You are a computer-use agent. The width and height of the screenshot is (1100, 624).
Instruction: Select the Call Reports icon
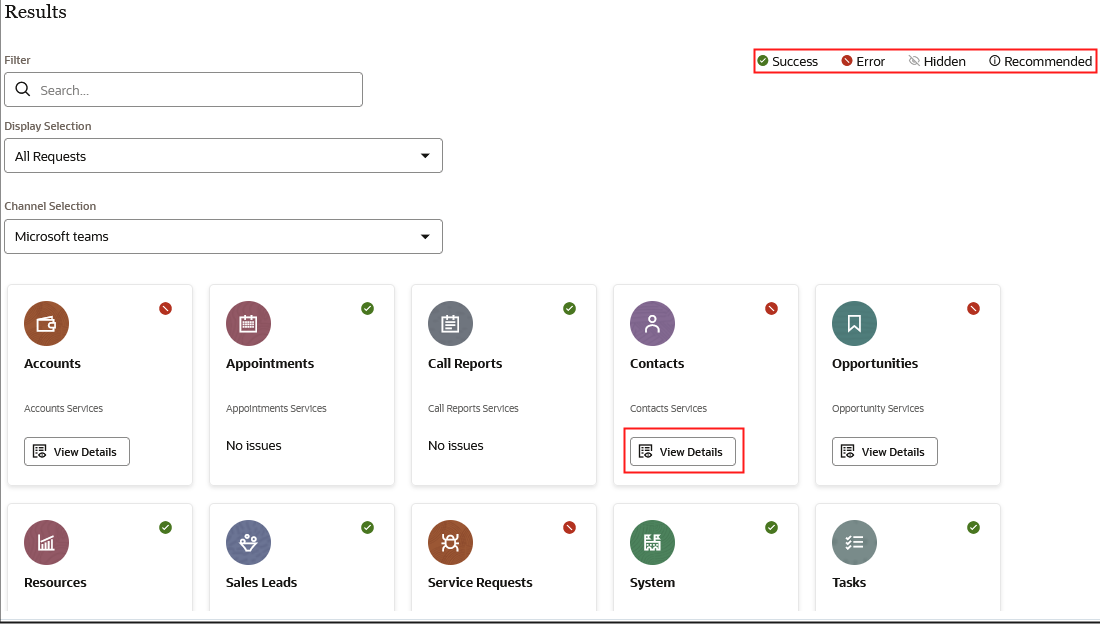click(450, 324)
